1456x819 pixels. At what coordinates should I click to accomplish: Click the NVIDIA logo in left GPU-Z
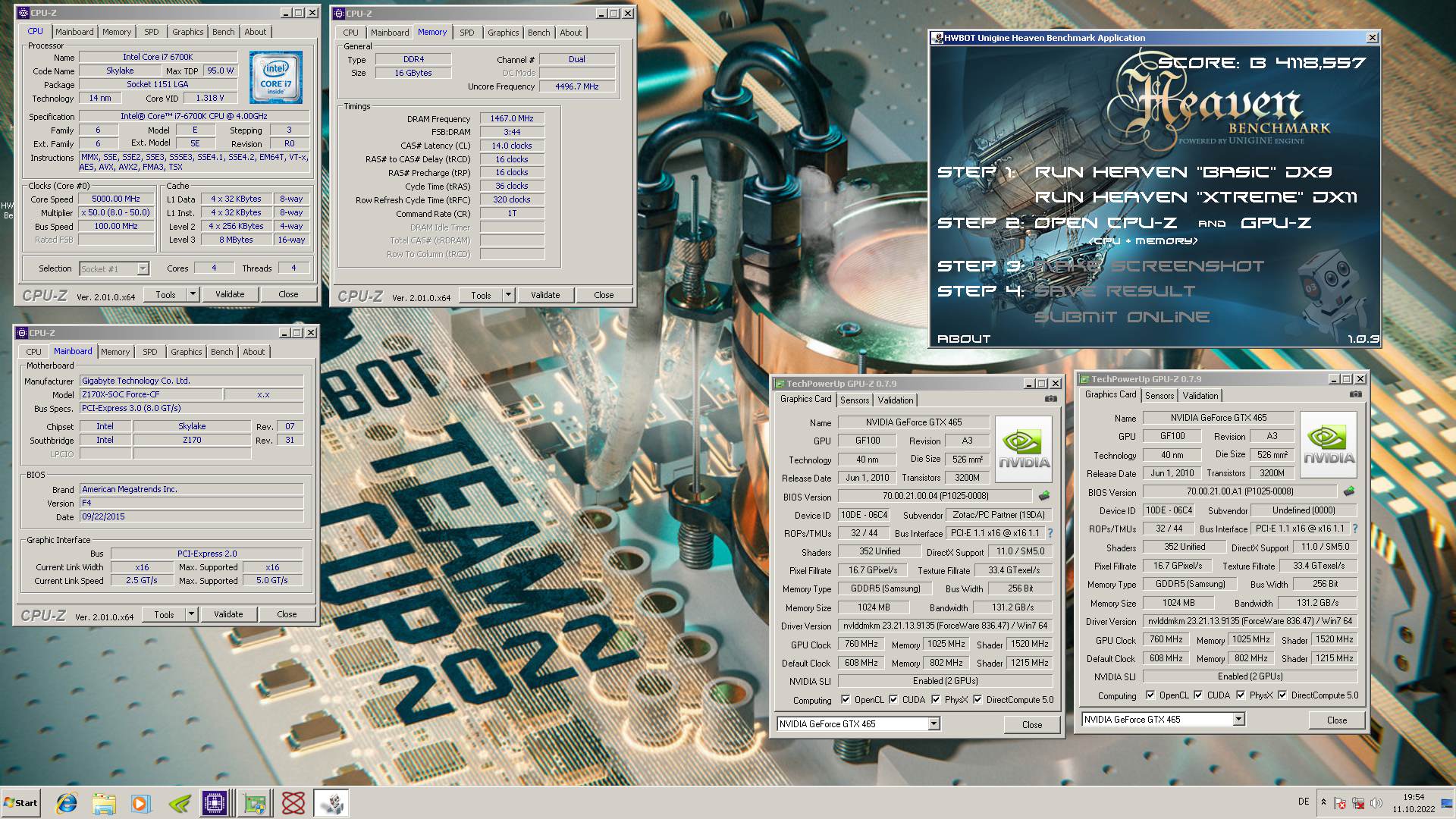[x=1024, y=449]
